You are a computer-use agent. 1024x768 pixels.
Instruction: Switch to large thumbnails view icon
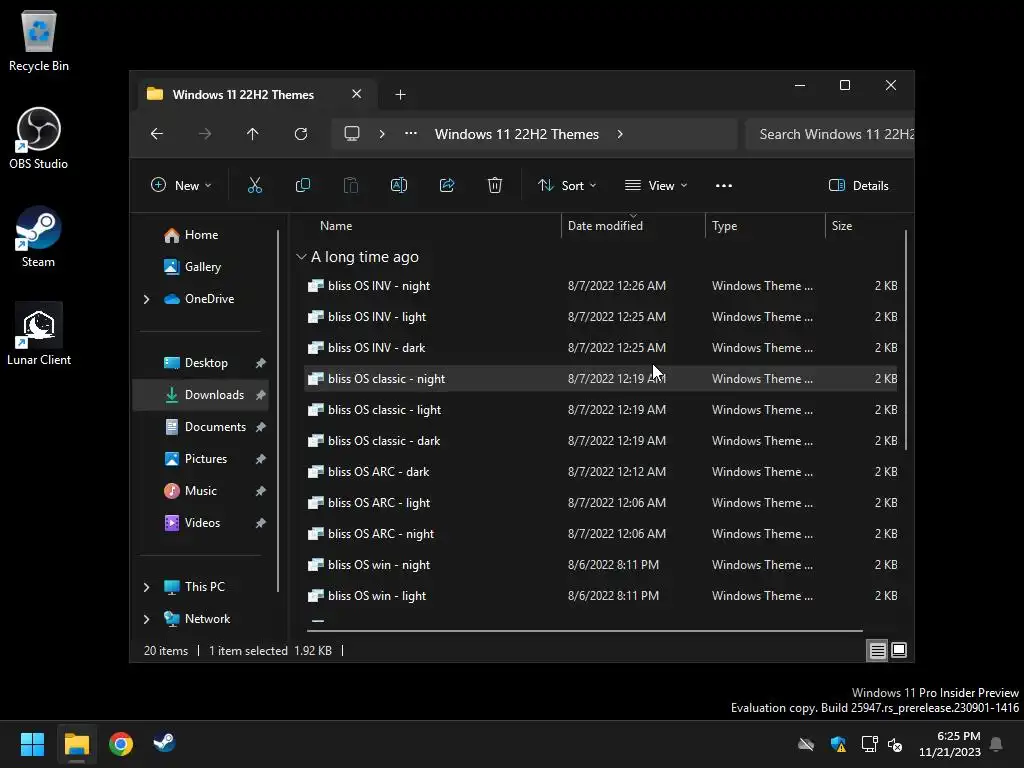[899, 650]
